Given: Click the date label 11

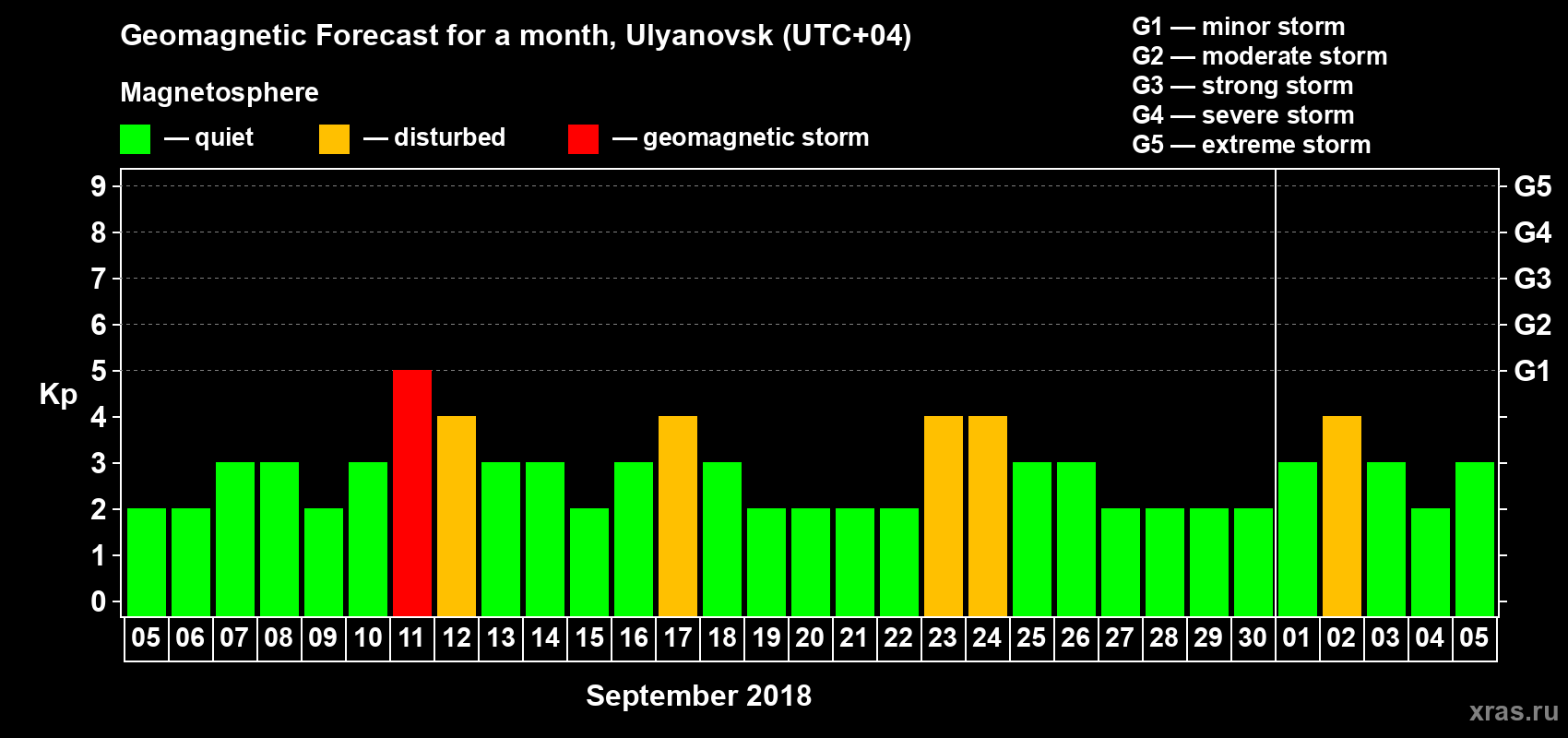Looking at the screenshot, I should coord(411,637).
